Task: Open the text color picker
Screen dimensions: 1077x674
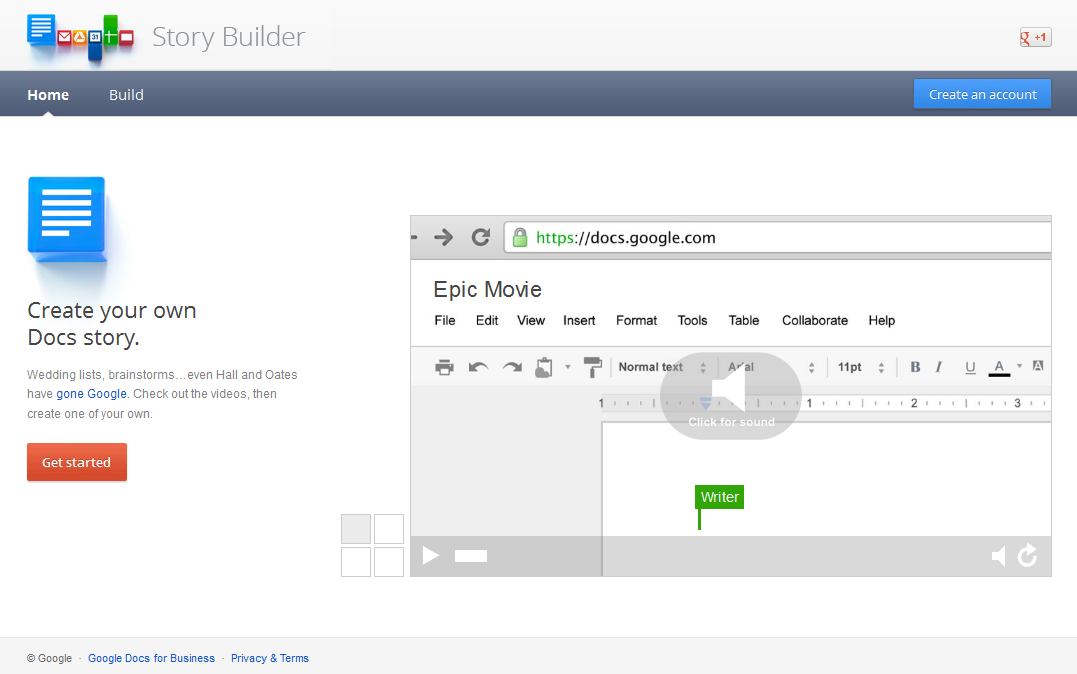Action: [x=999, y=367]
